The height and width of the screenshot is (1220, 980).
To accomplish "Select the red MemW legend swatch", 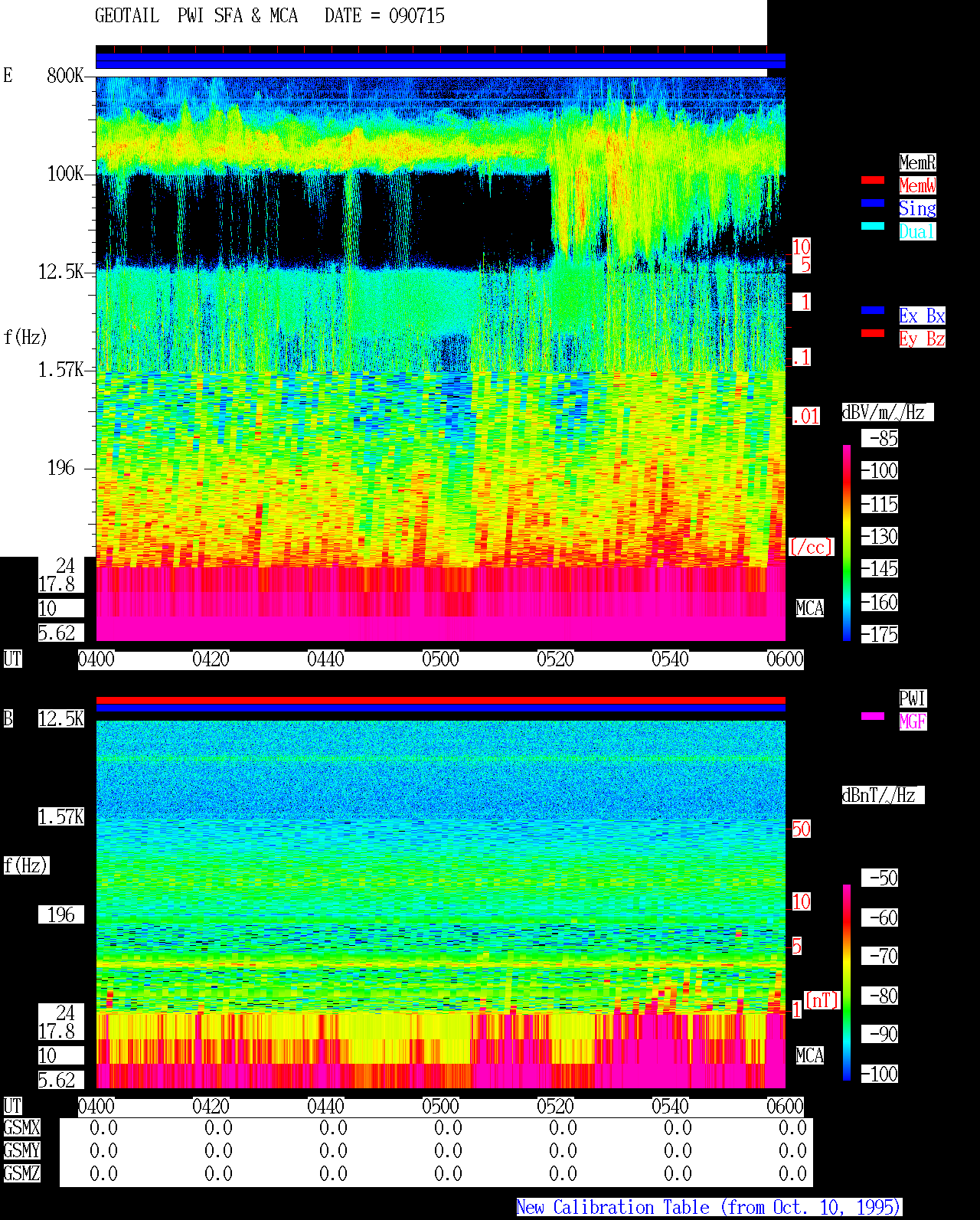I will pyautogui.click(x=873, y=180).
